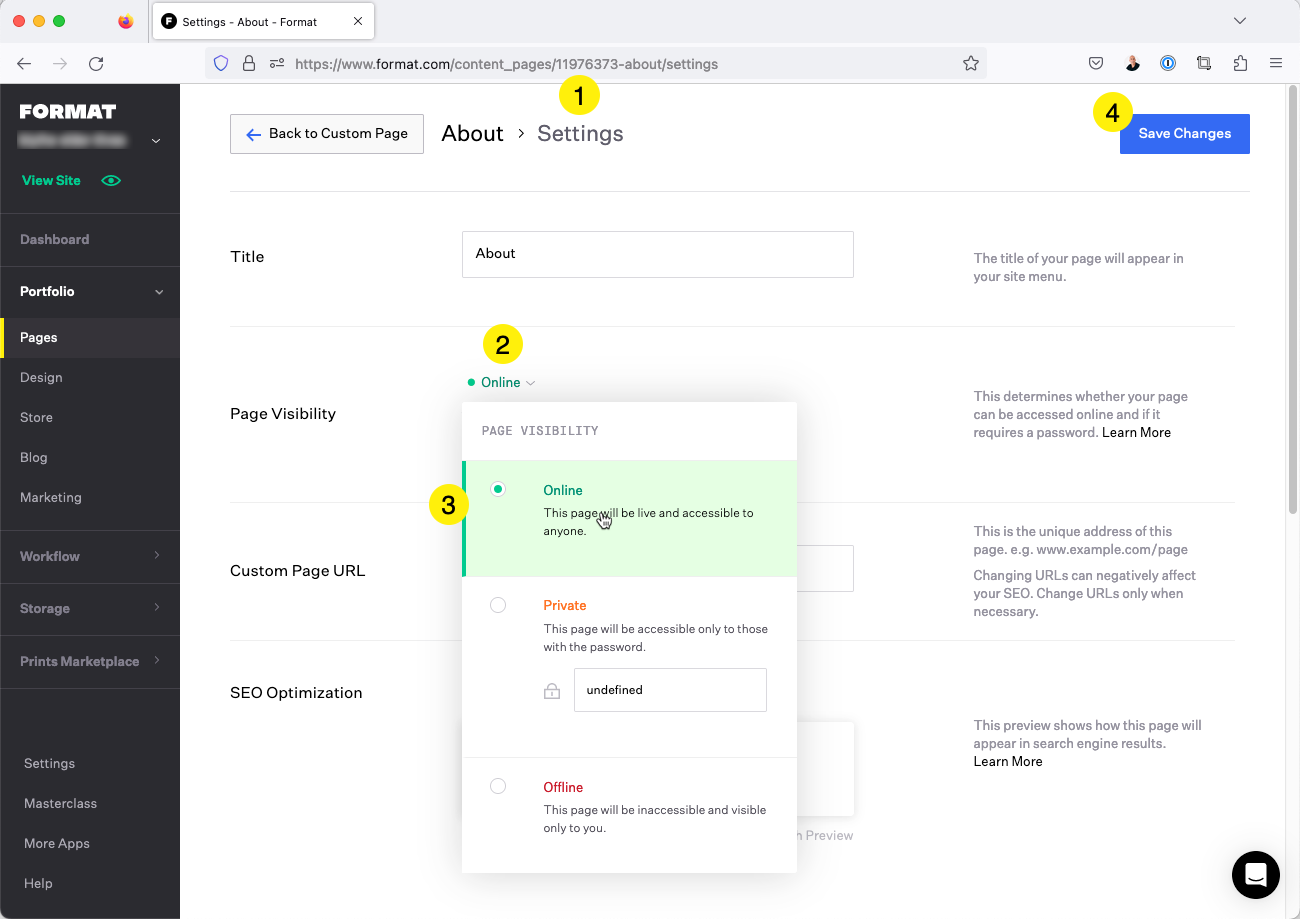
Task: Click Learn More link for SEO Optimization
Action: (x=1008, y=761)
